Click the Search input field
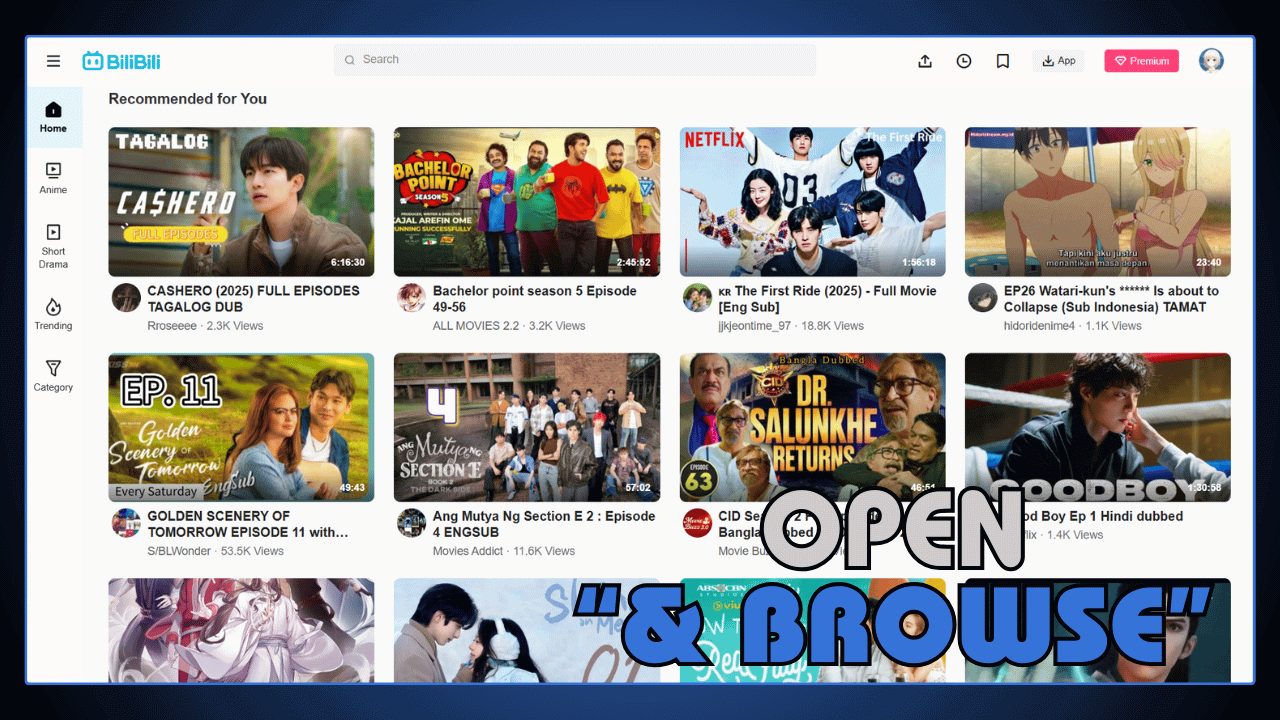The image size is (1280, 720). [x=575, y=60]
